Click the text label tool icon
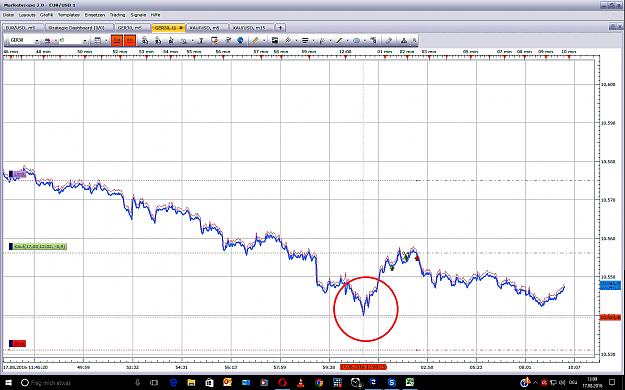Image resolution: width=625 pixels, height=390 pixels. [x=373, y=40]
